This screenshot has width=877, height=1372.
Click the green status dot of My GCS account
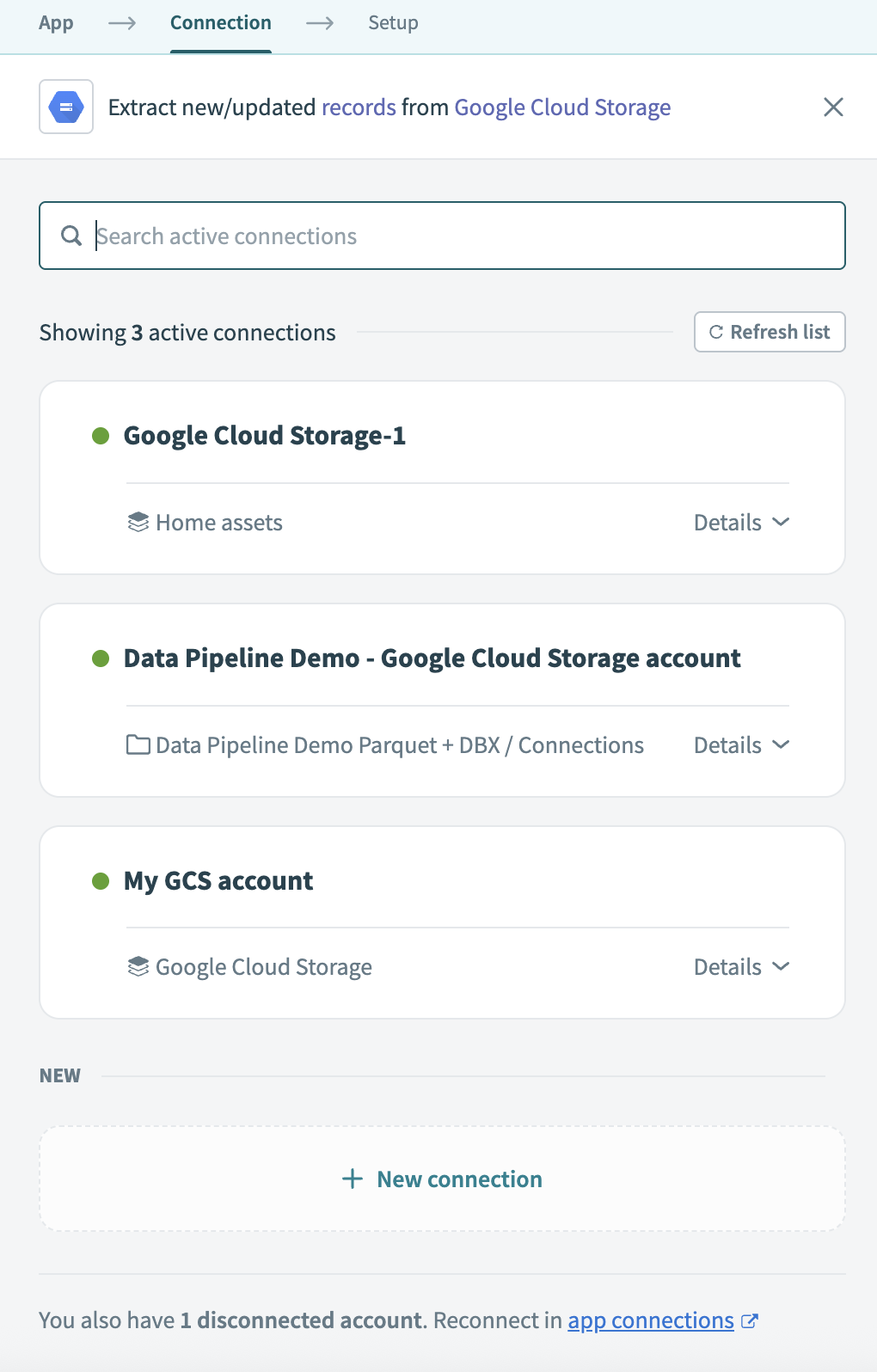click(101, 881)
